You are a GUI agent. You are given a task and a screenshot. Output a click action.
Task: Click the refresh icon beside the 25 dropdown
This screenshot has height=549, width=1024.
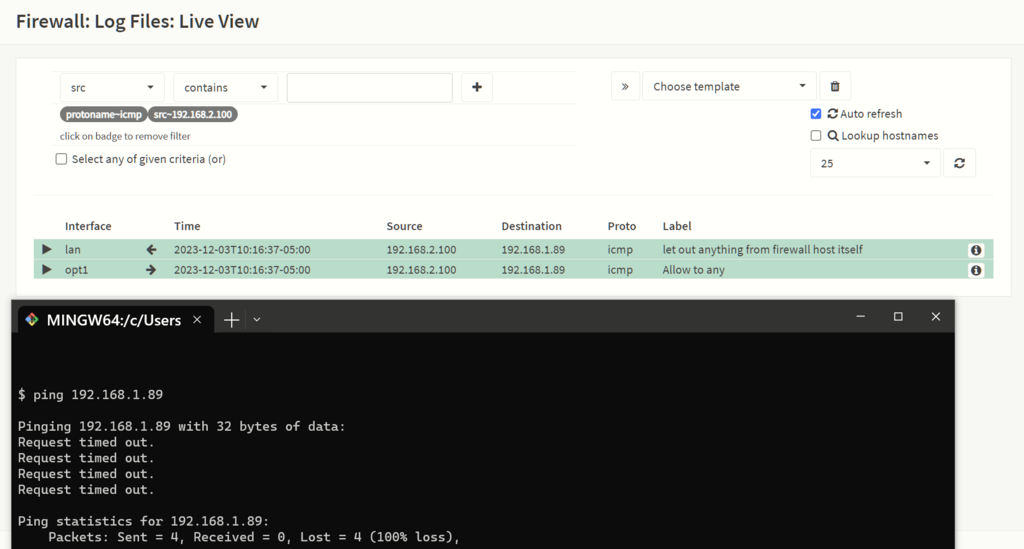coord(959,163)
